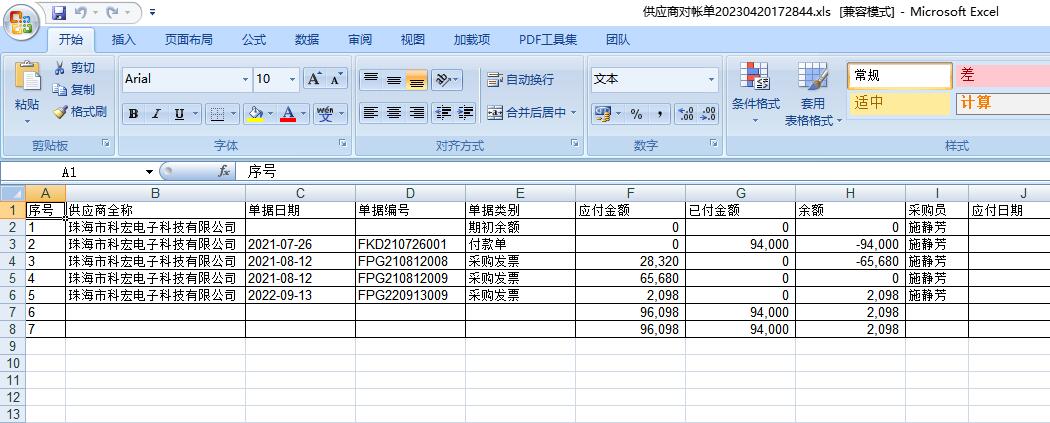The image size is (1050, 423).
Task: Apply the 适中 cell style
Action: (x=899, y=102)
